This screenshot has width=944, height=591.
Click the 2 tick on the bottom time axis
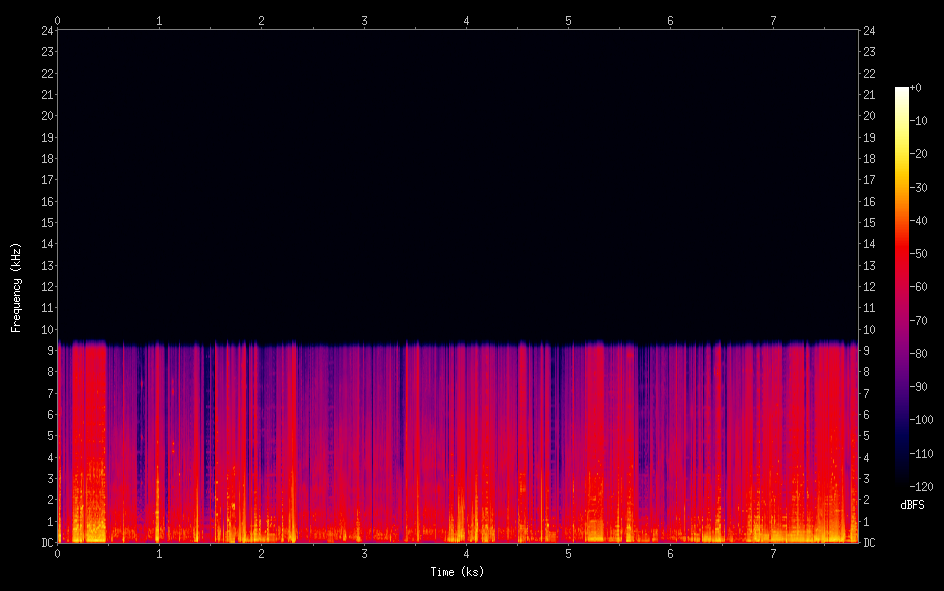point(262,553)
